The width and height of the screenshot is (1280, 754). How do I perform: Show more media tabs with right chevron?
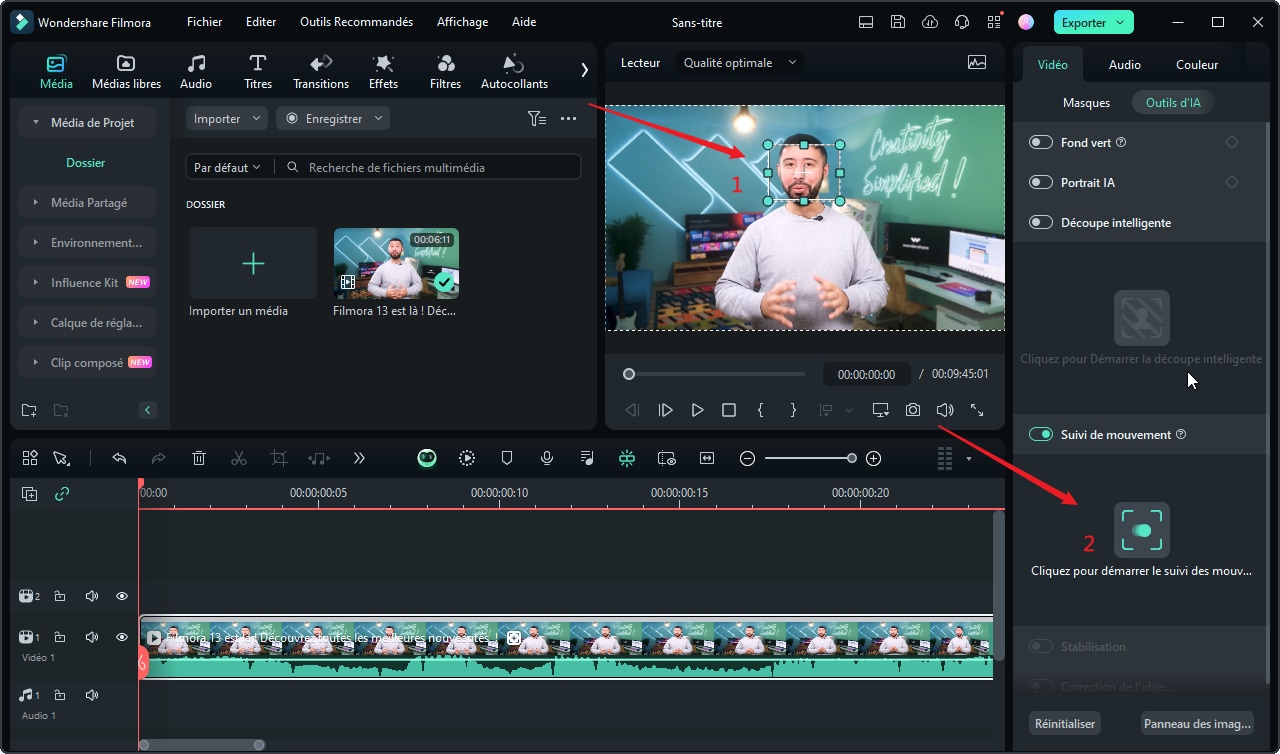coord(584,70)
